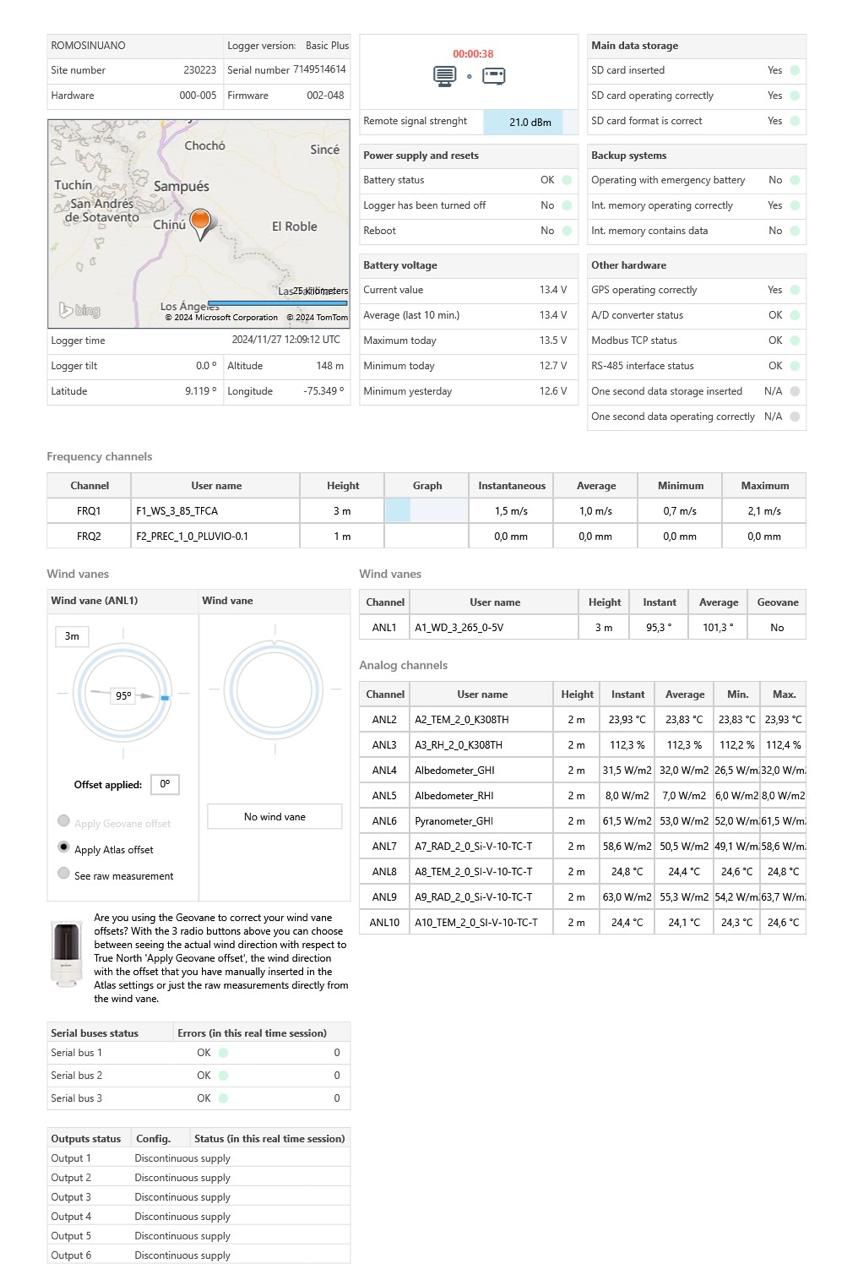Select Apply Geovane offset radio button
Screen dimensions: 853x1280
pos(64,822)
